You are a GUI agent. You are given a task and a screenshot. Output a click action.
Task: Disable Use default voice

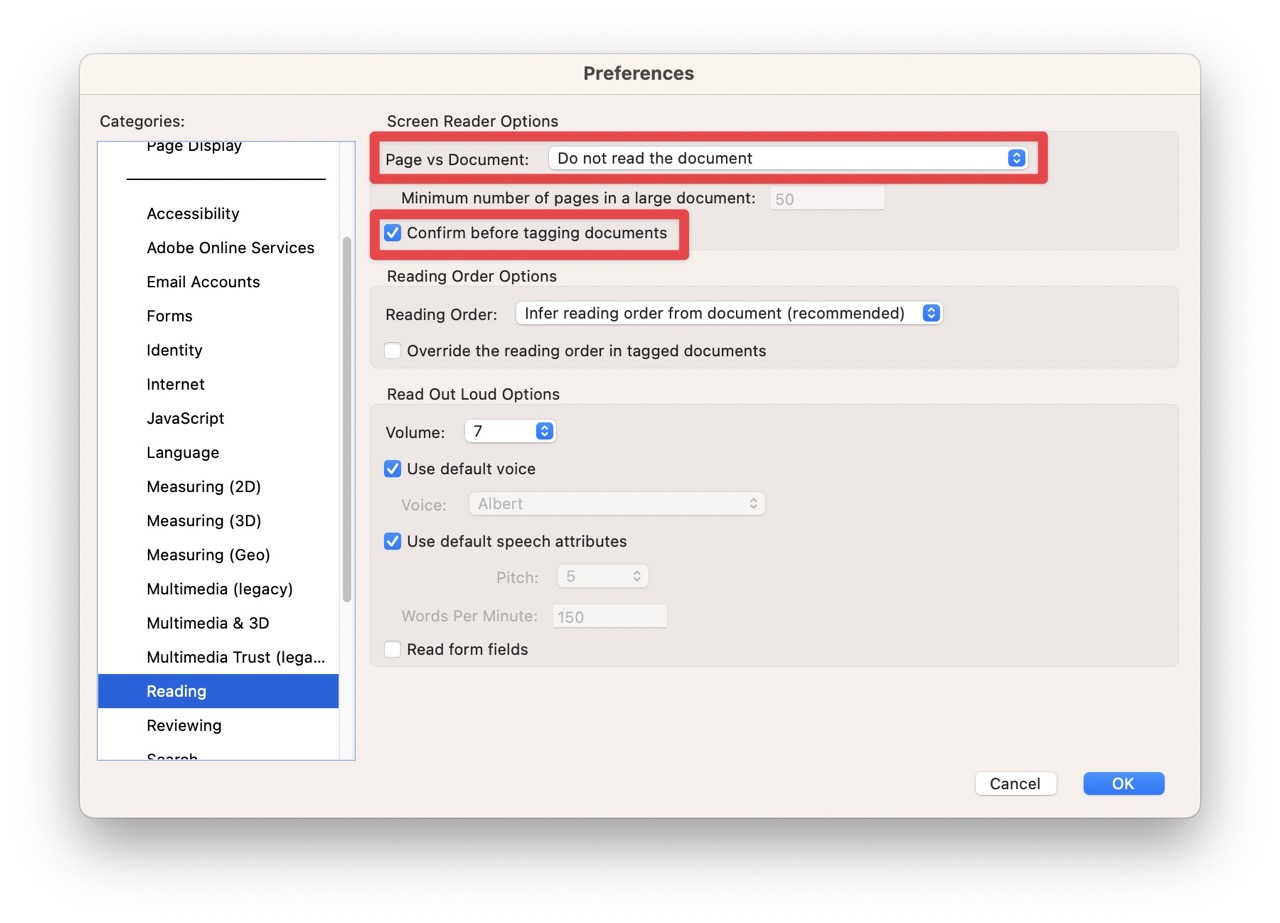click(392, 468)
